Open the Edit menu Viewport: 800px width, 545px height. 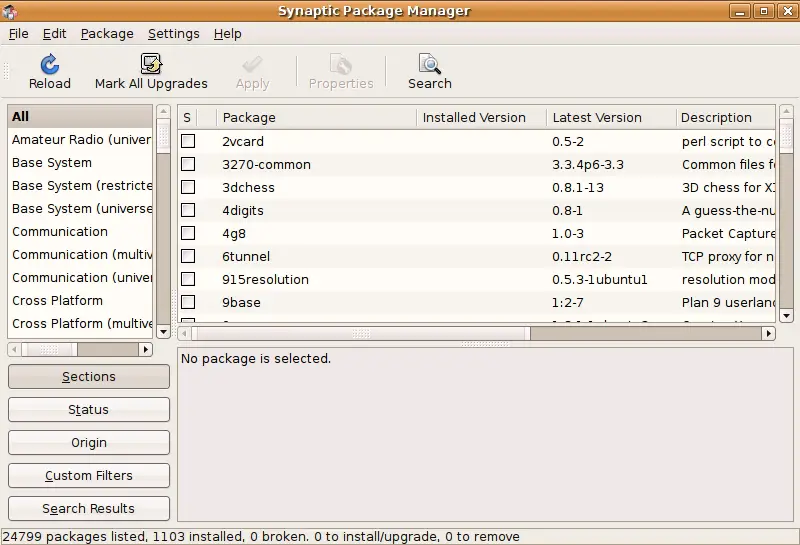click(x=54, y=34)
